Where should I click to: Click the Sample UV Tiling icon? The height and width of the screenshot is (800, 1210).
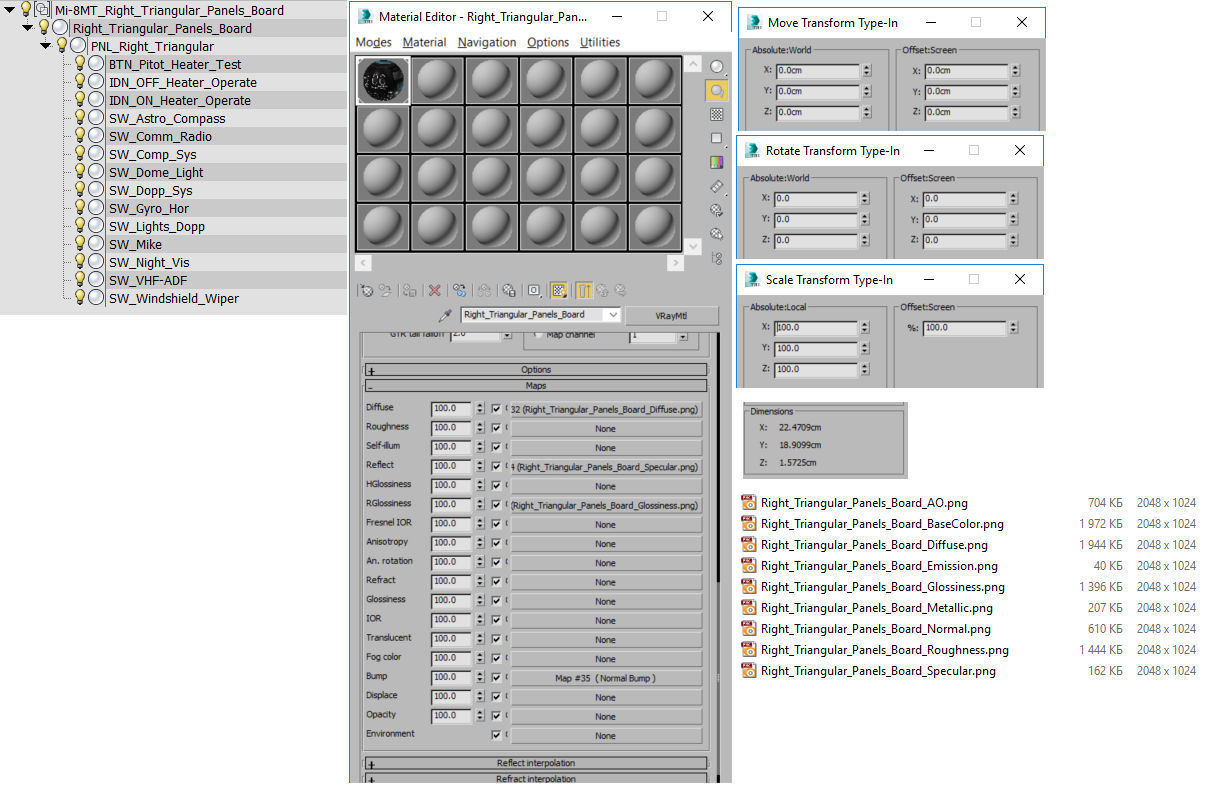pos(717,138)
